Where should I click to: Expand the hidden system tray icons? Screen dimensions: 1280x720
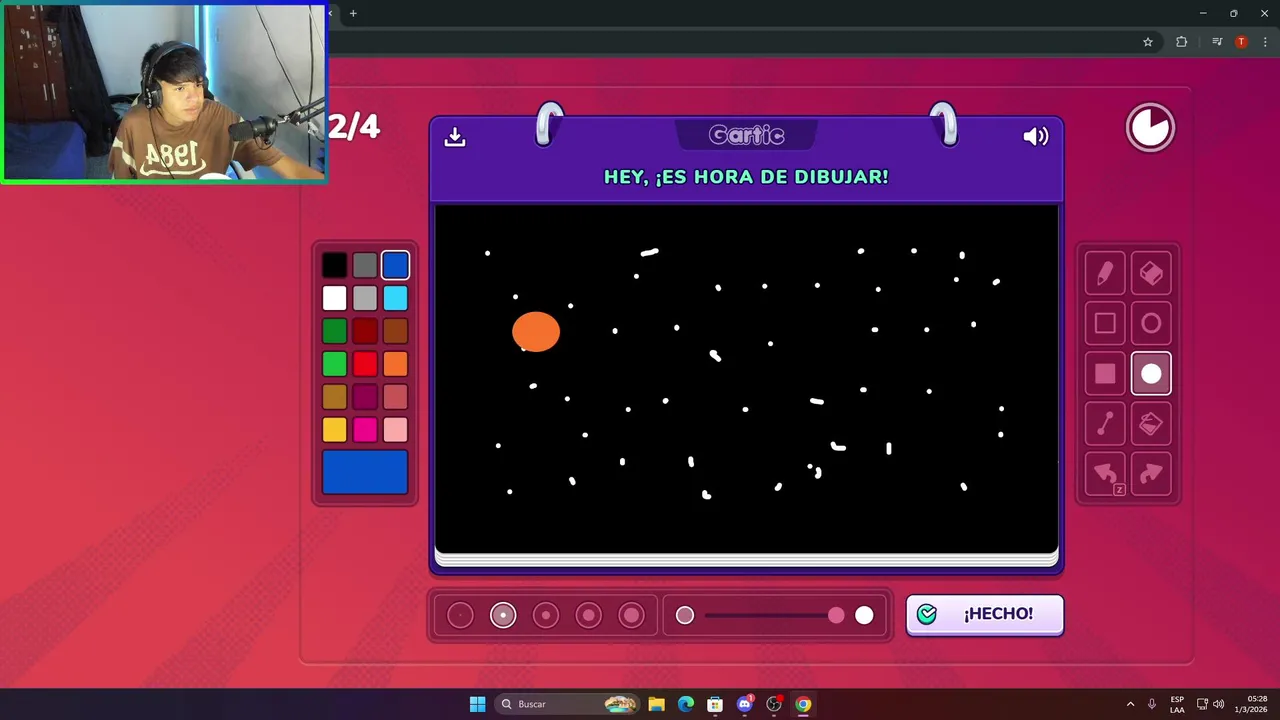point(1130,704)
